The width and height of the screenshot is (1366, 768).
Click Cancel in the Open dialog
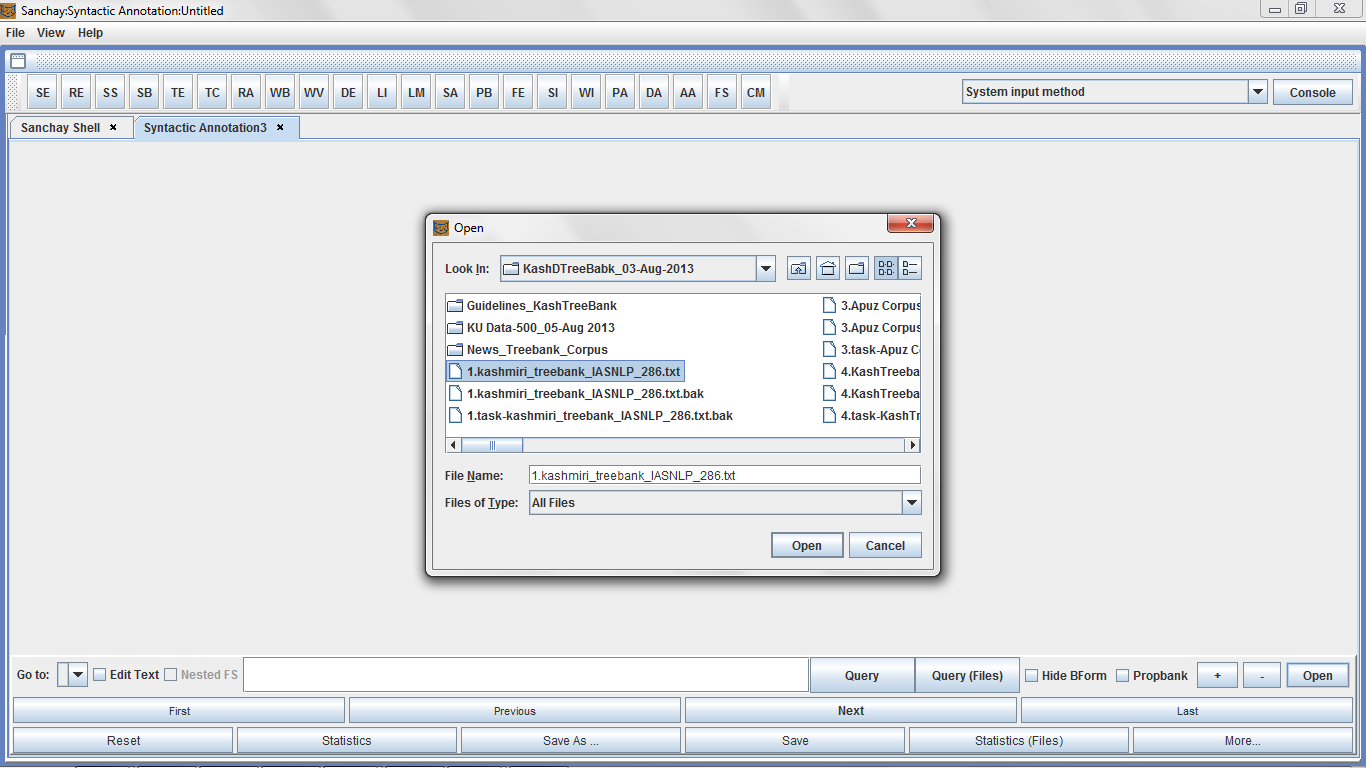[x=885, y=546]
